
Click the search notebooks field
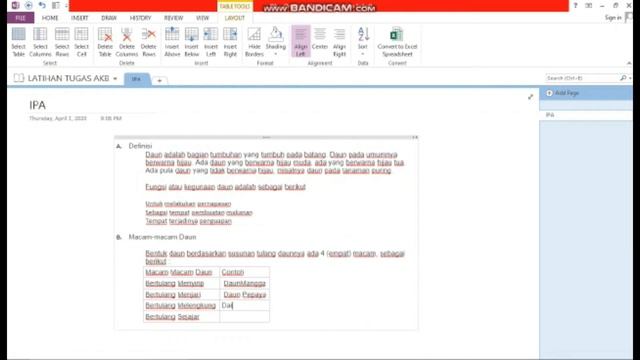(582, 78)
